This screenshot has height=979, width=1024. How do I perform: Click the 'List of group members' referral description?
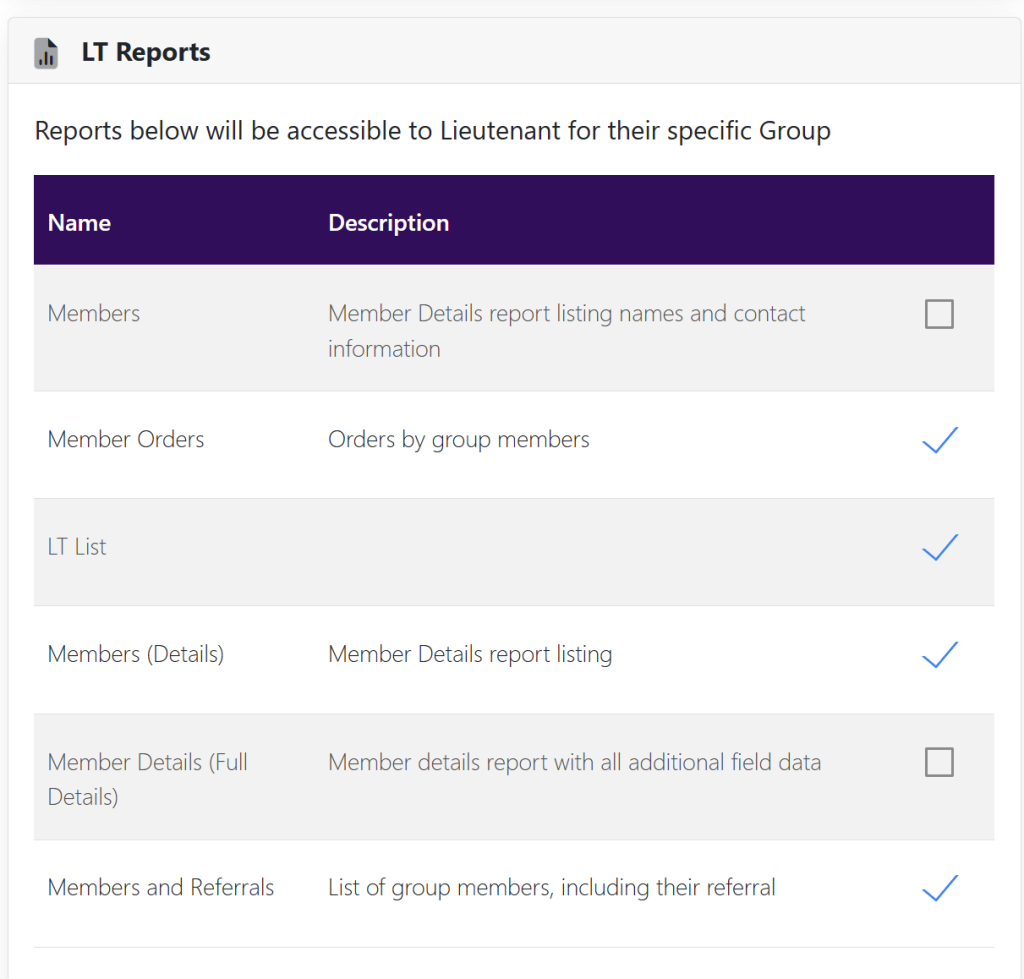pos(552,888)
